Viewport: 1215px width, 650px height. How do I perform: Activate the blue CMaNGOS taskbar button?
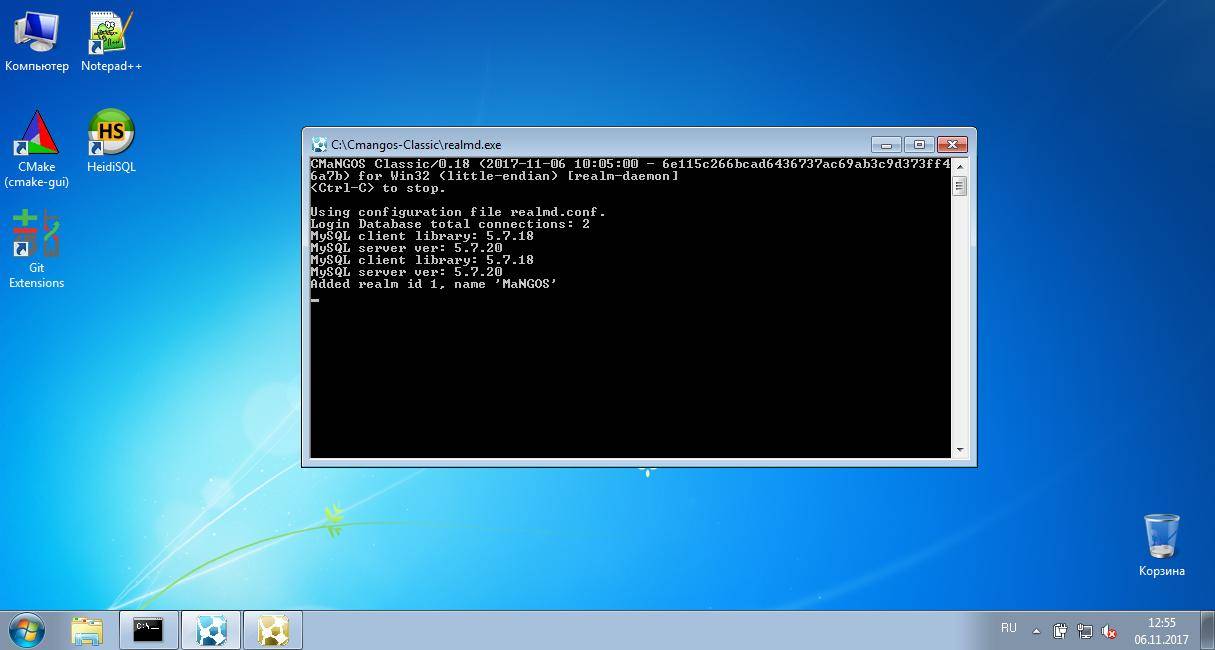pos(211,630)
